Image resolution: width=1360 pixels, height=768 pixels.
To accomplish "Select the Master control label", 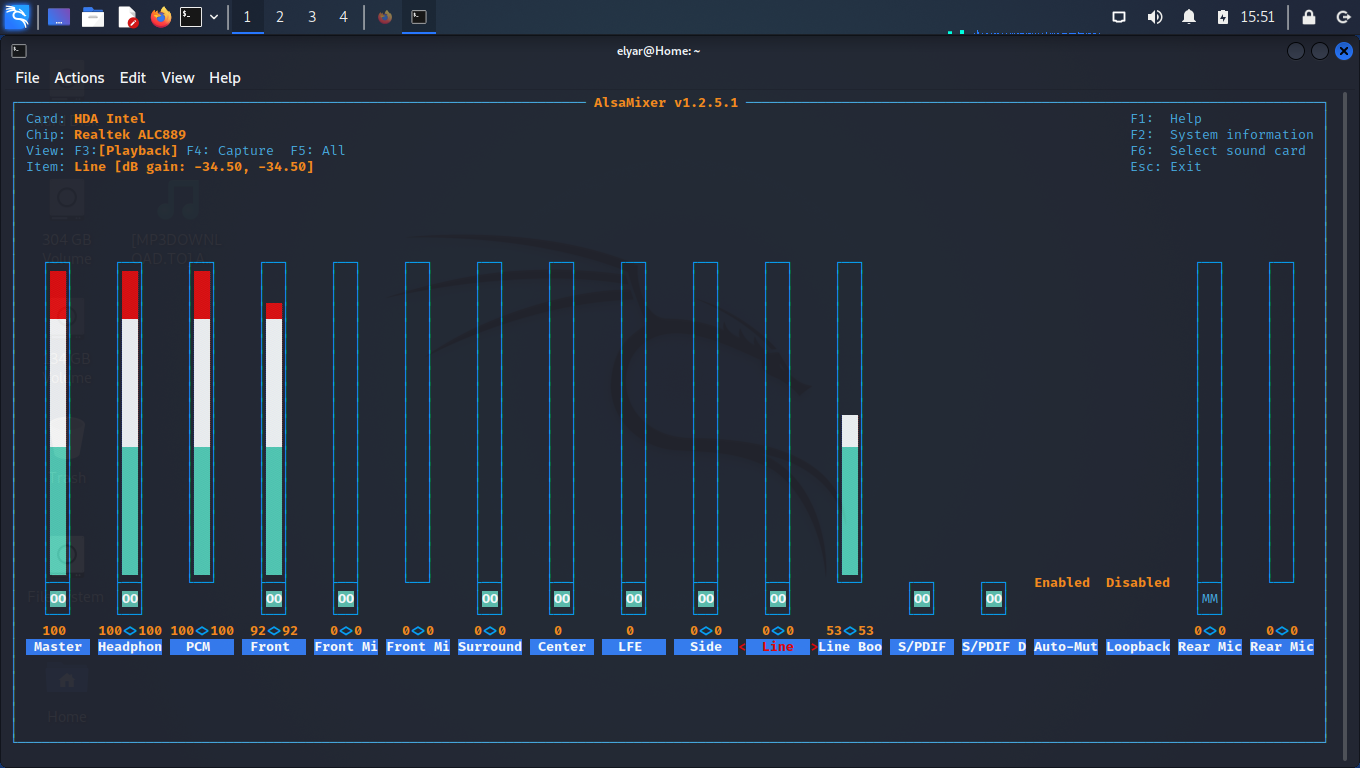I will click(x=58, y=647).
